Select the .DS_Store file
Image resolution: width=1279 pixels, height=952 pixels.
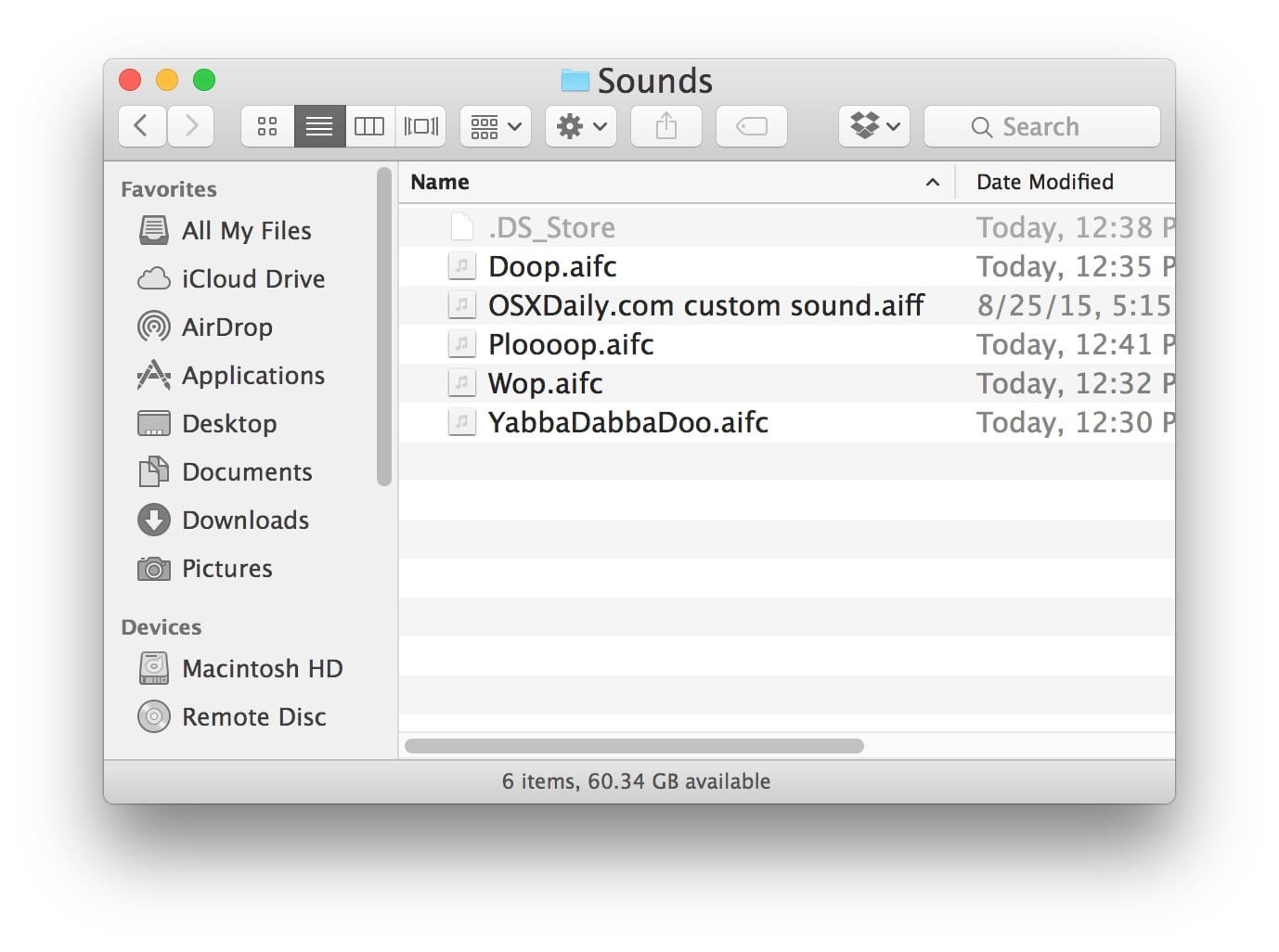click(787, 227)
